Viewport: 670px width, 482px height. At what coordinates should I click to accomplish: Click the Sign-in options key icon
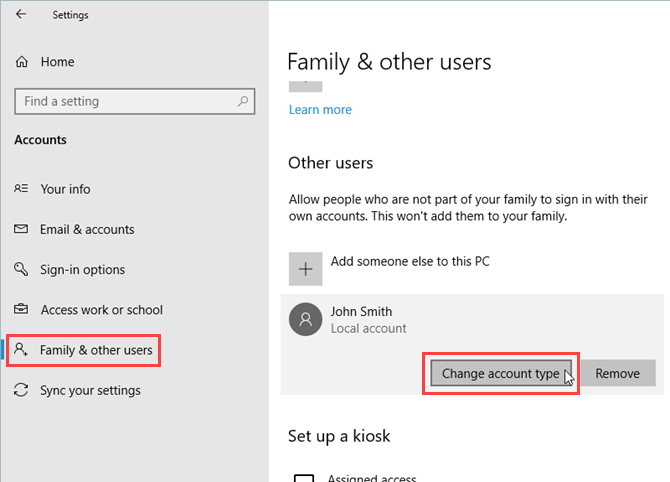click(x=22, y=270)
